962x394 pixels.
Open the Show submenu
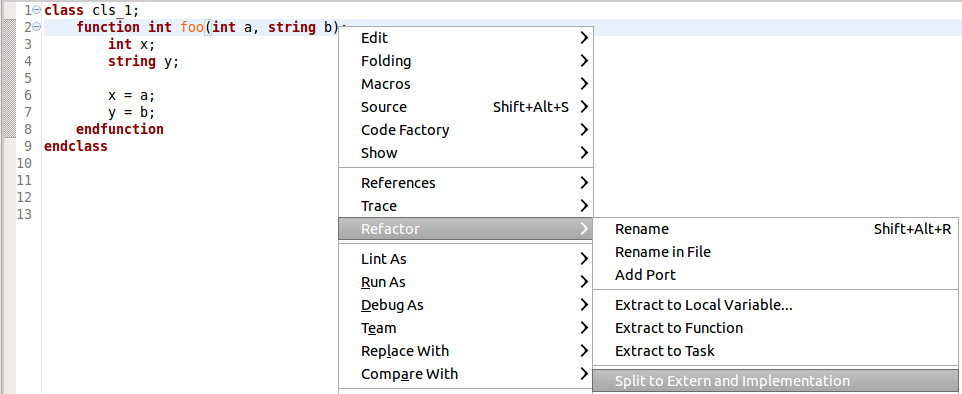(466, 153)
